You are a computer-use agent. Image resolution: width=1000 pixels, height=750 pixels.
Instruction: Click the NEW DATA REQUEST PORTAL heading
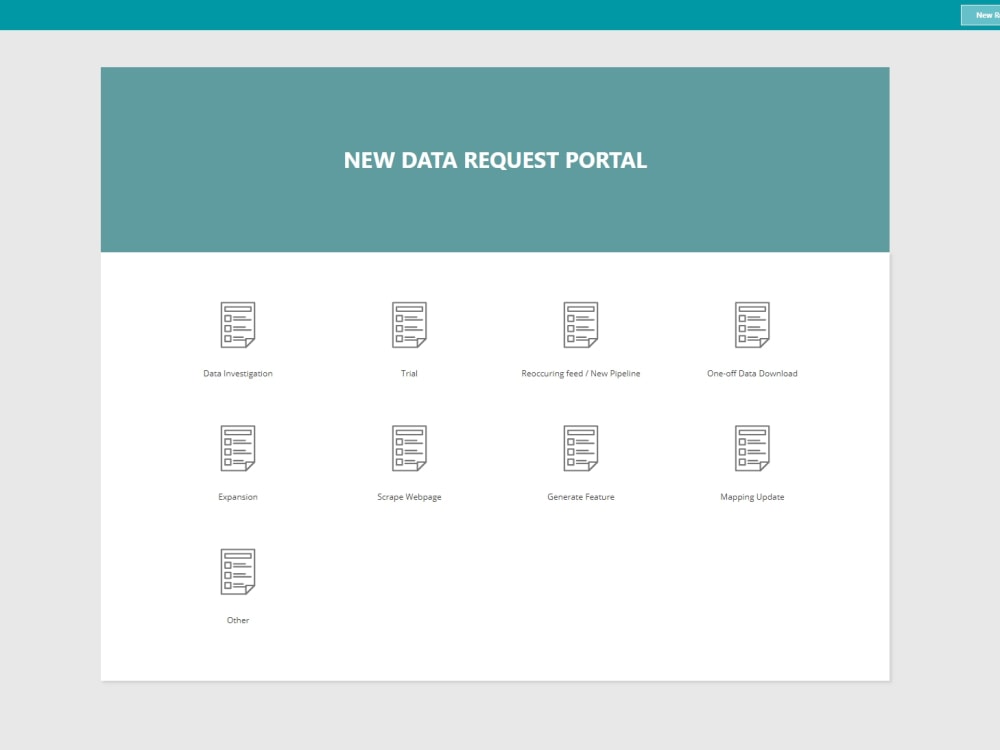click(x=496, y=160)
